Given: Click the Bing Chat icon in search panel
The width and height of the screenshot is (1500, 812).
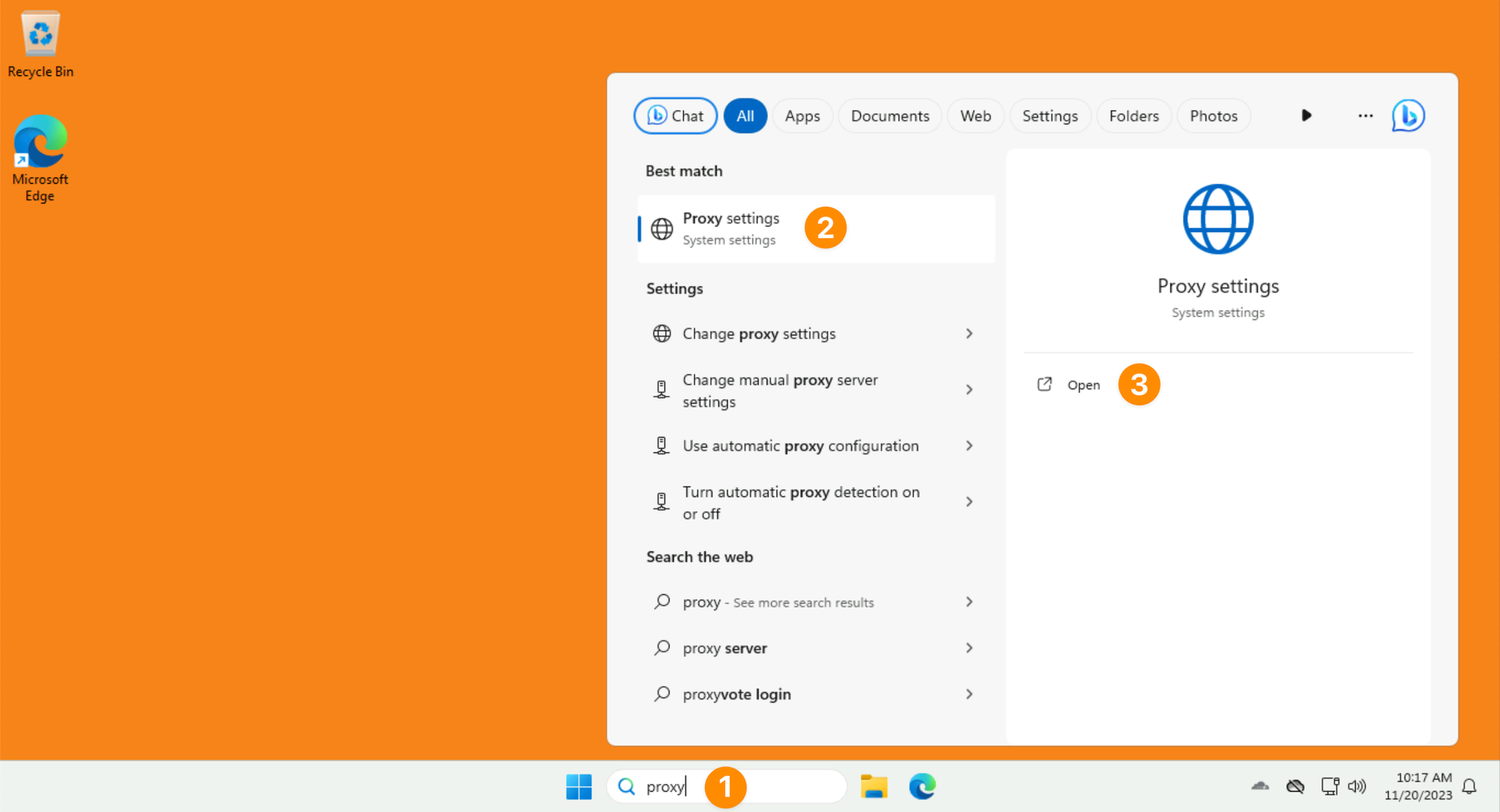Looking at the screenshot, I should pos(1408,115).
